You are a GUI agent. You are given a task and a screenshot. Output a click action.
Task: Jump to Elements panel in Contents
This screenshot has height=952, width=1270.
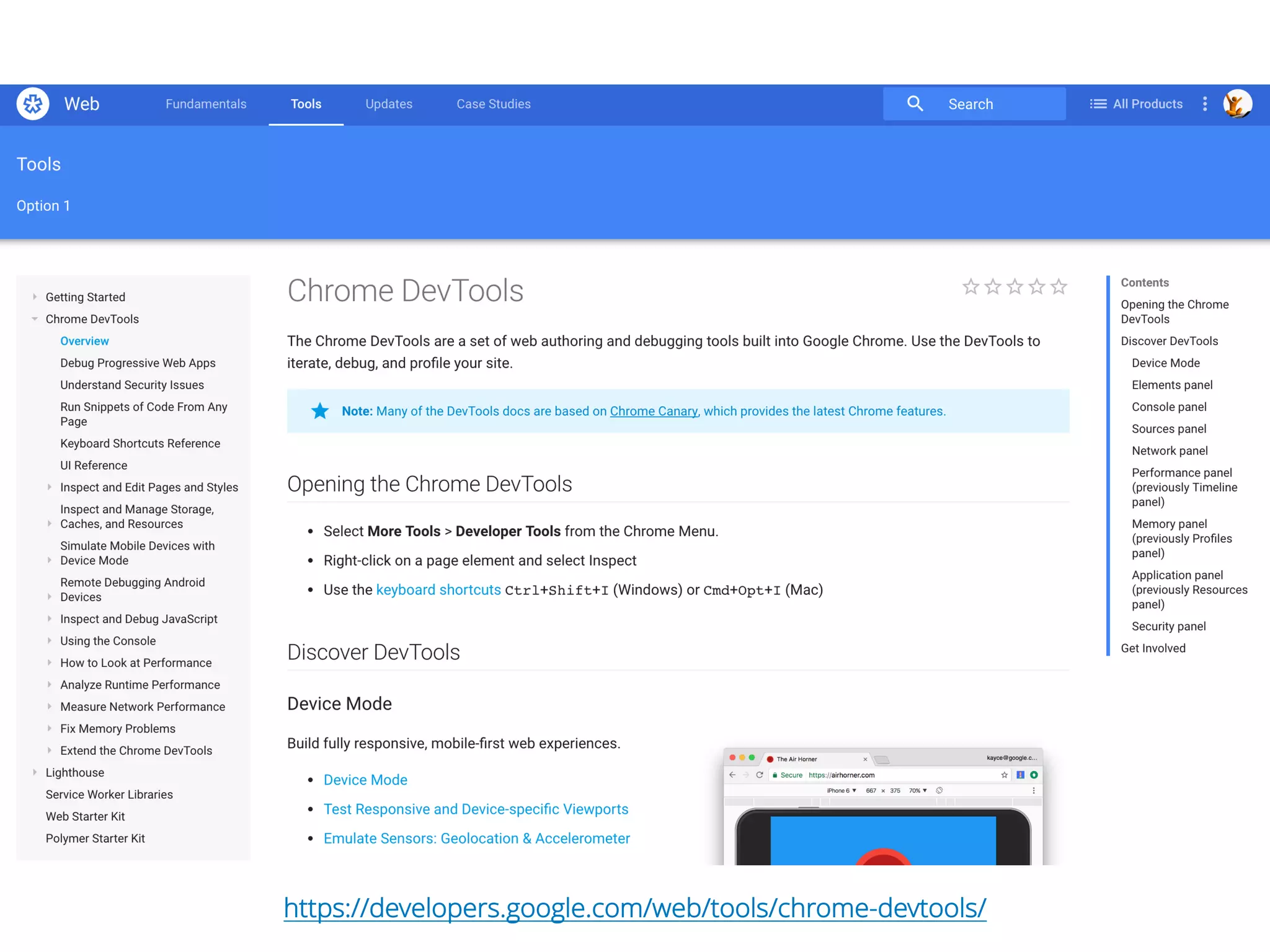click(1172, 385)
